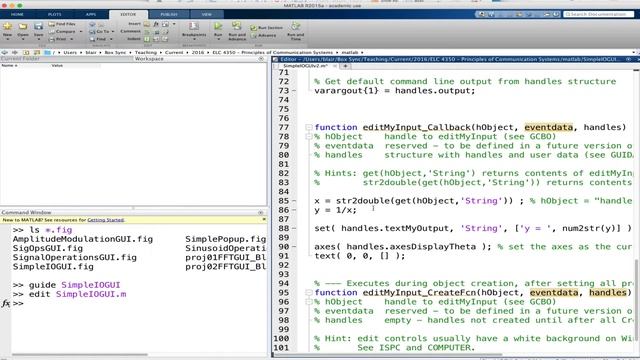
Task: Collapse the editMyInput_CreateFcn function fold
Action: tap(309, 293)
